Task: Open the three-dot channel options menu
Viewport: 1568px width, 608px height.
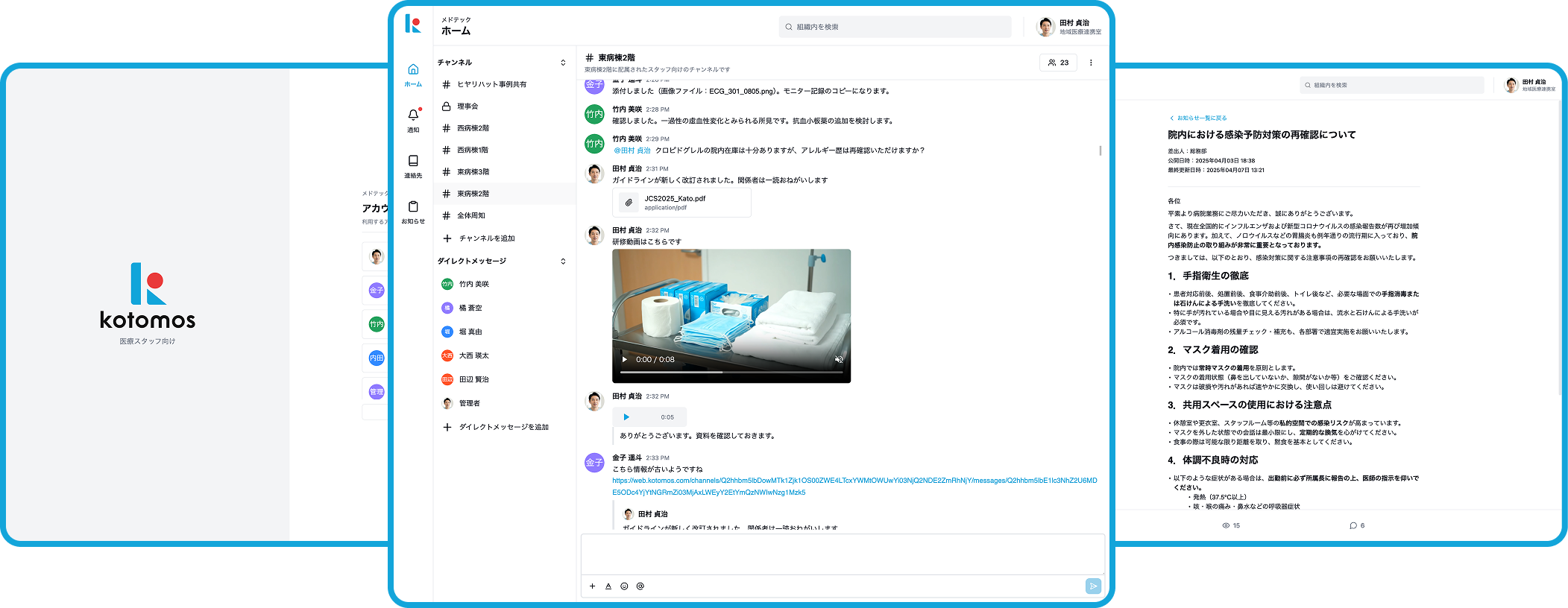Action: pos(1091,63)
